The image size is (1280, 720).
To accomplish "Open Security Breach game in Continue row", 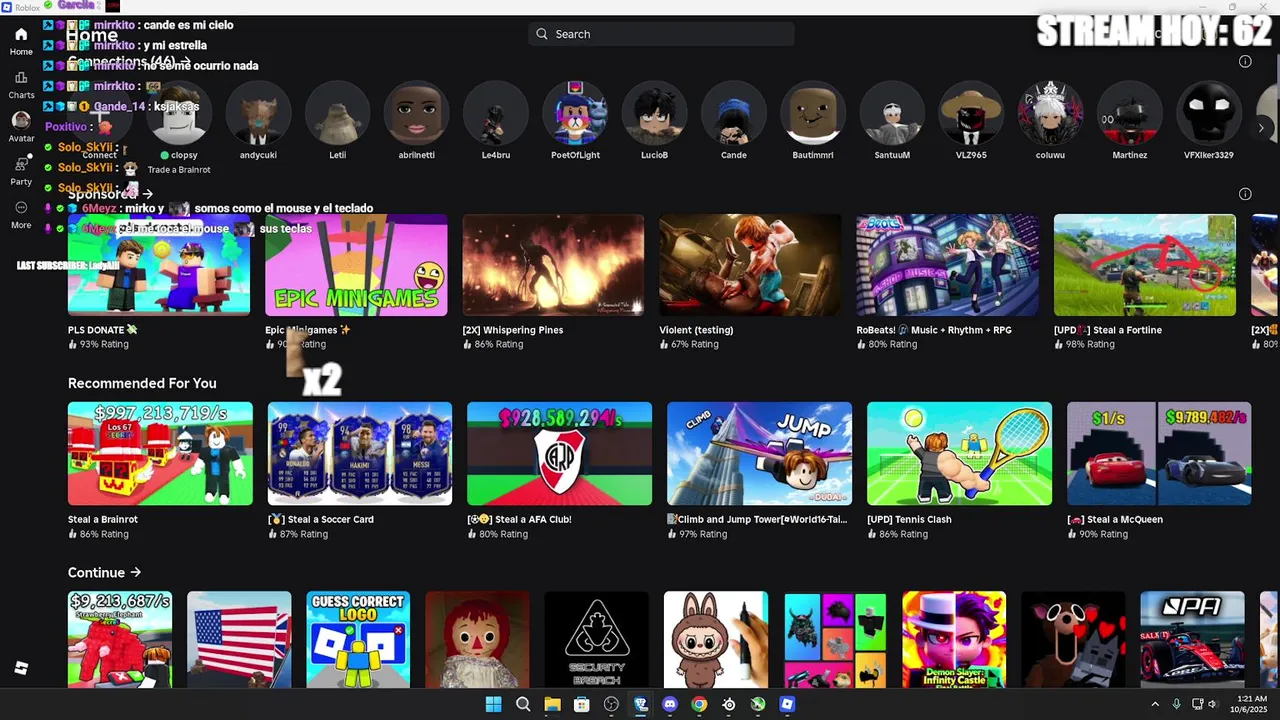I will [x=596, y=640].
